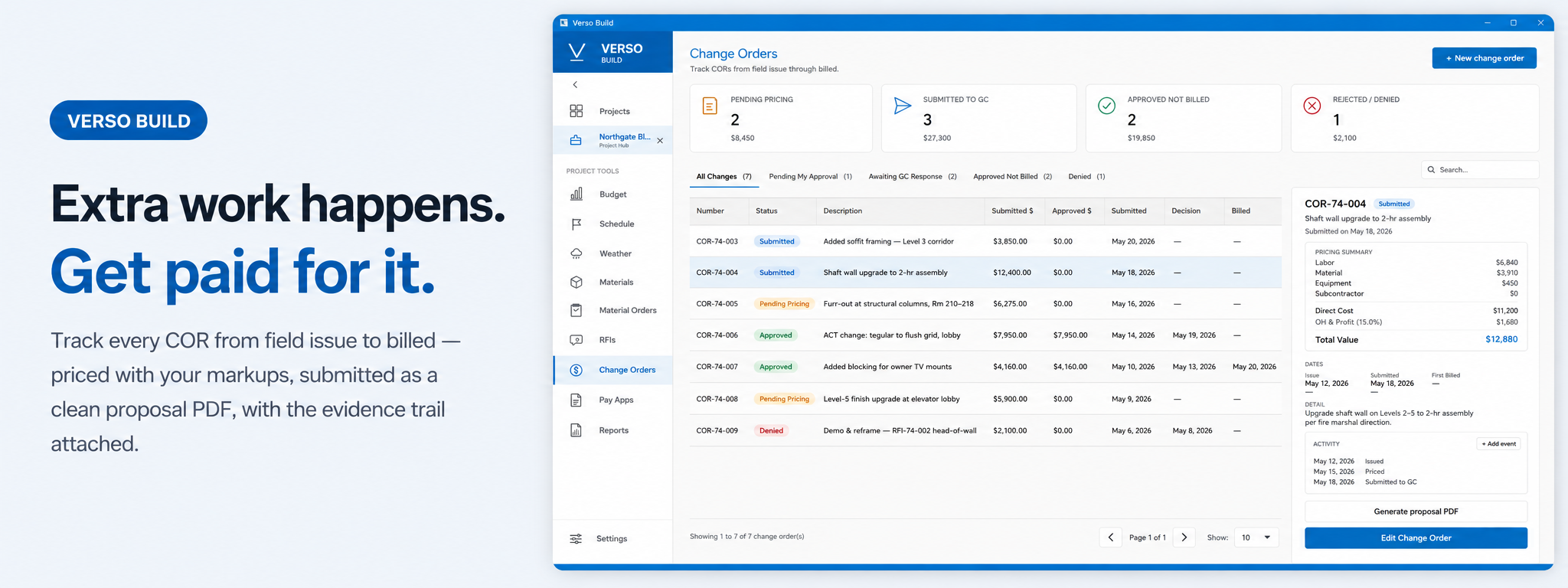The width and height of the screenshot is (1568, 588).
Task: Close the Northgate project tab
Action: pyautogui.click(x=660, y=141)
